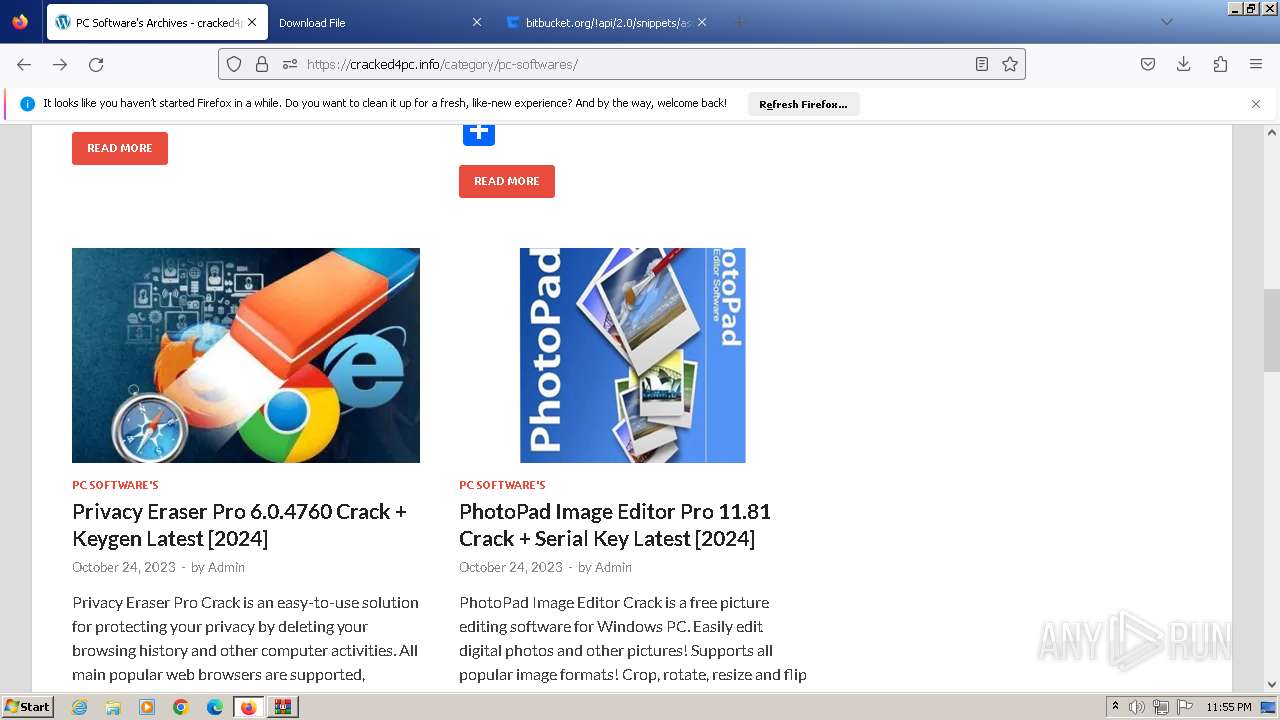This screenshot has width=1280, height=720.
Task: Open Privacy Eraser Pro thumbnail image
Action: (246, 355)
